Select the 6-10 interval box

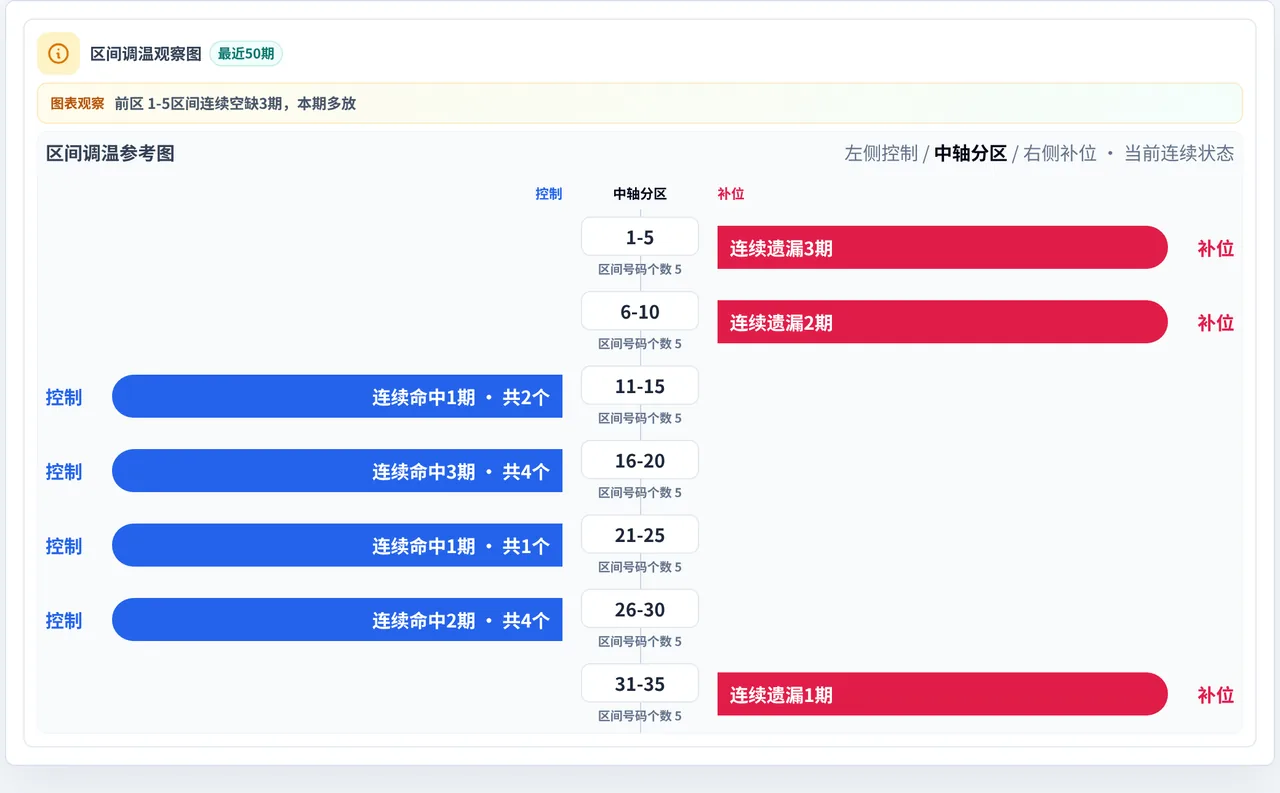[x=640, y=311]
